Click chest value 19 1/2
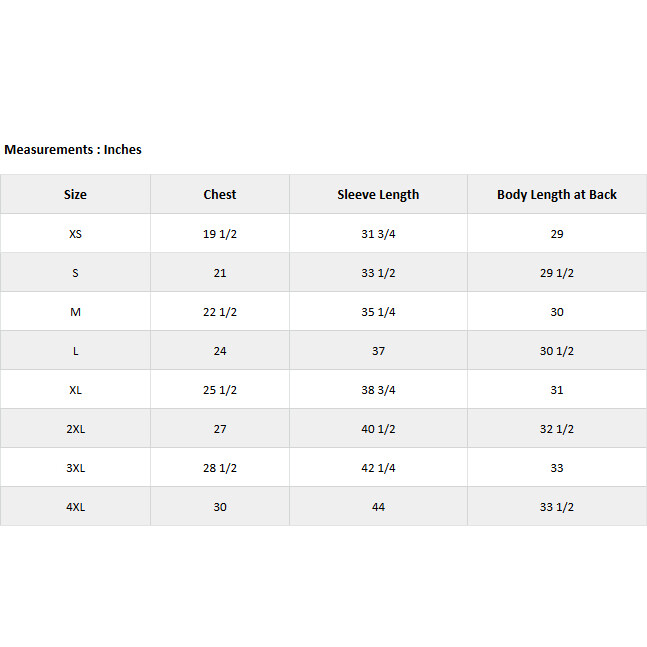 220,234
